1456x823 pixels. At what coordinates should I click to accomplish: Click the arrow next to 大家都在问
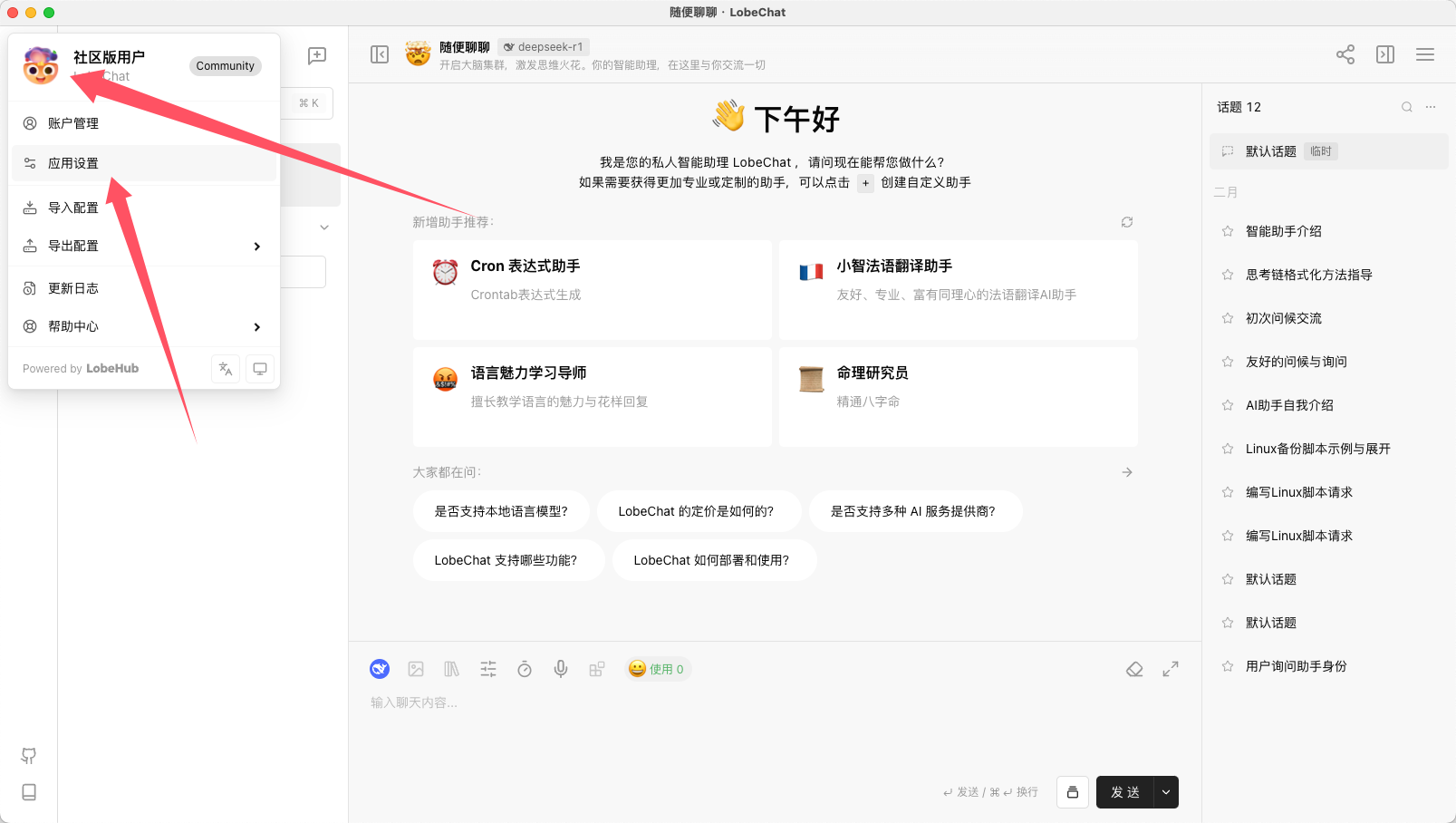(x=1127, y=472)
